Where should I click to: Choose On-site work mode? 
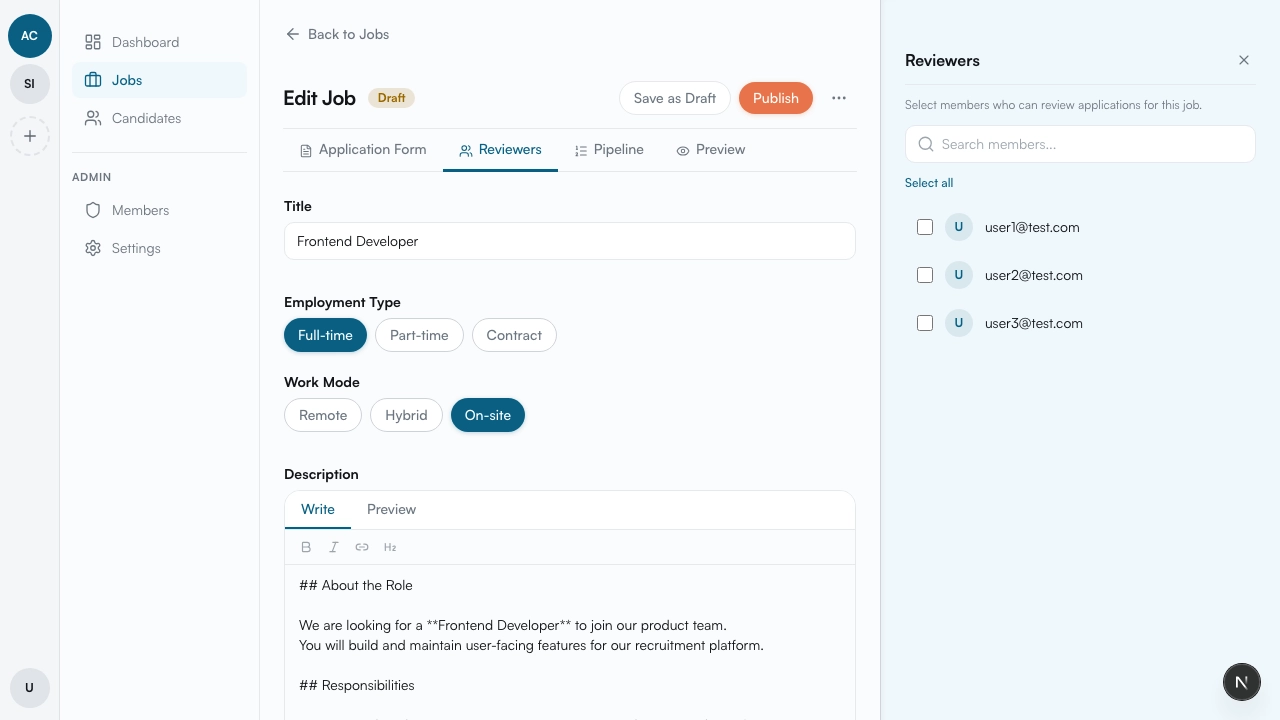click(x=488, y=415)
